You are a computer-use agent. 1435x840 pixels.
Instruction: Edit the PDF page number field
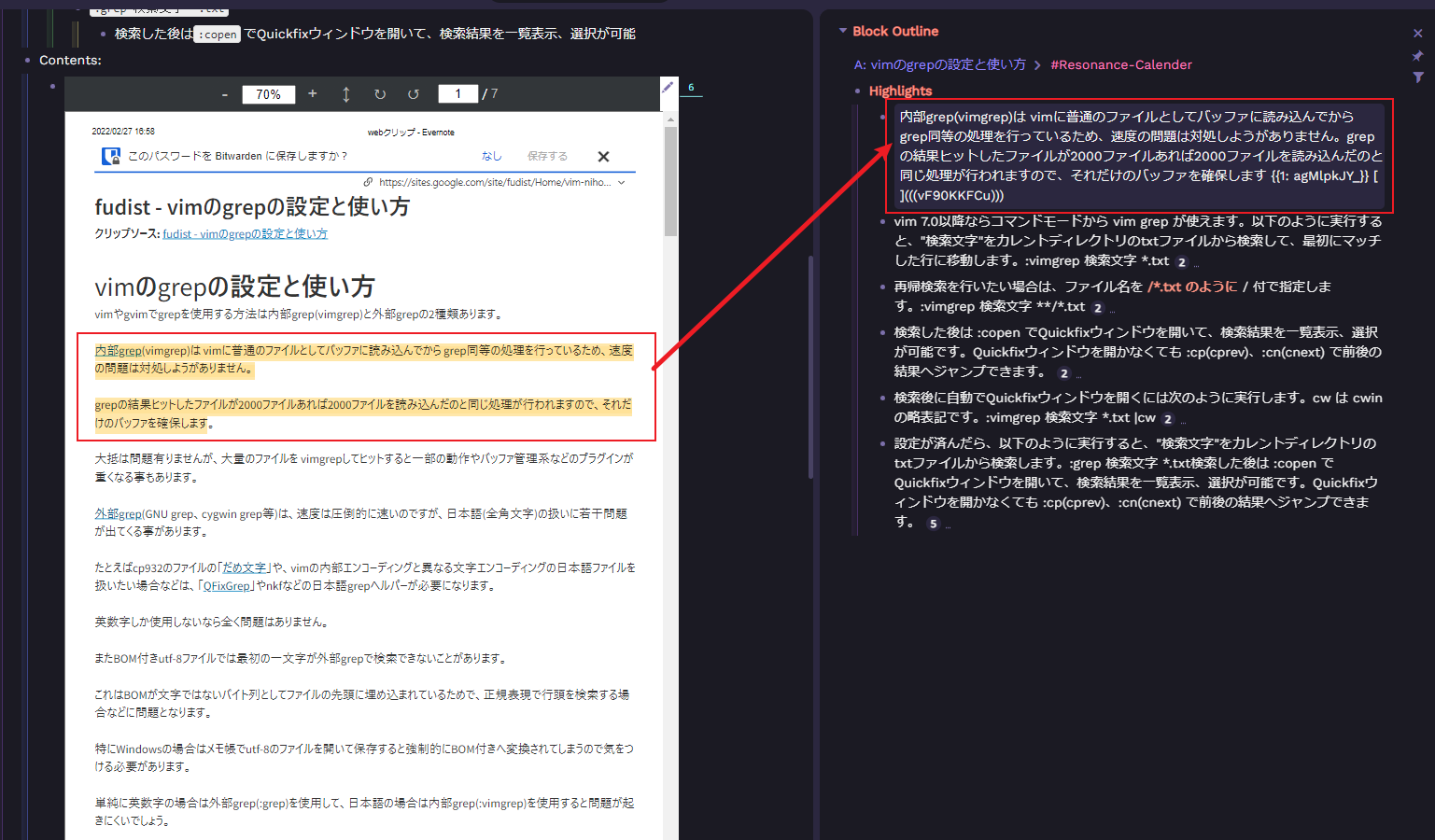(x=457, y=93)
